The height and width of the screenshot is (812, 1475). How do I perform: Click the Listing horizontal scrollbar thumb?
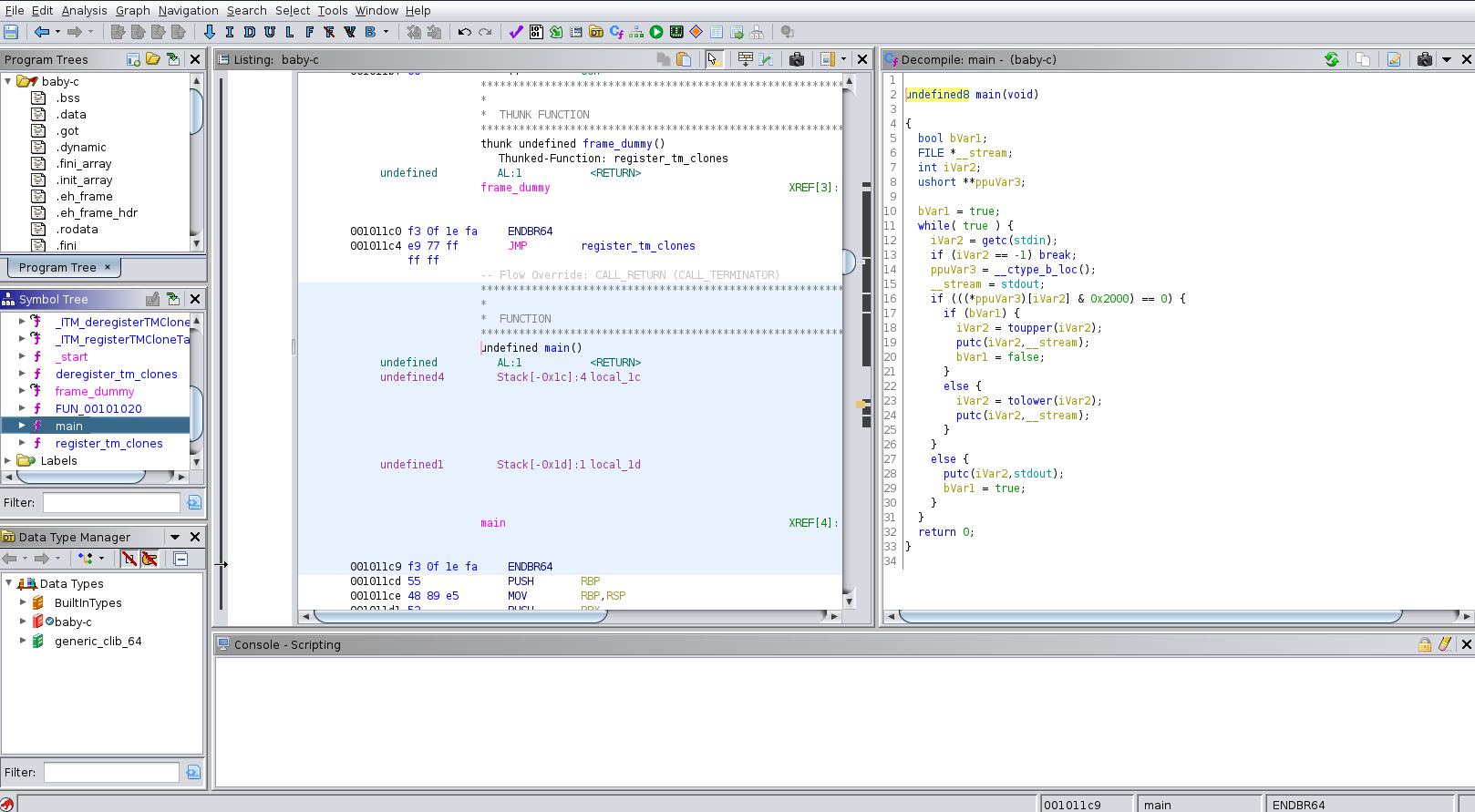[x=460, y=616]
